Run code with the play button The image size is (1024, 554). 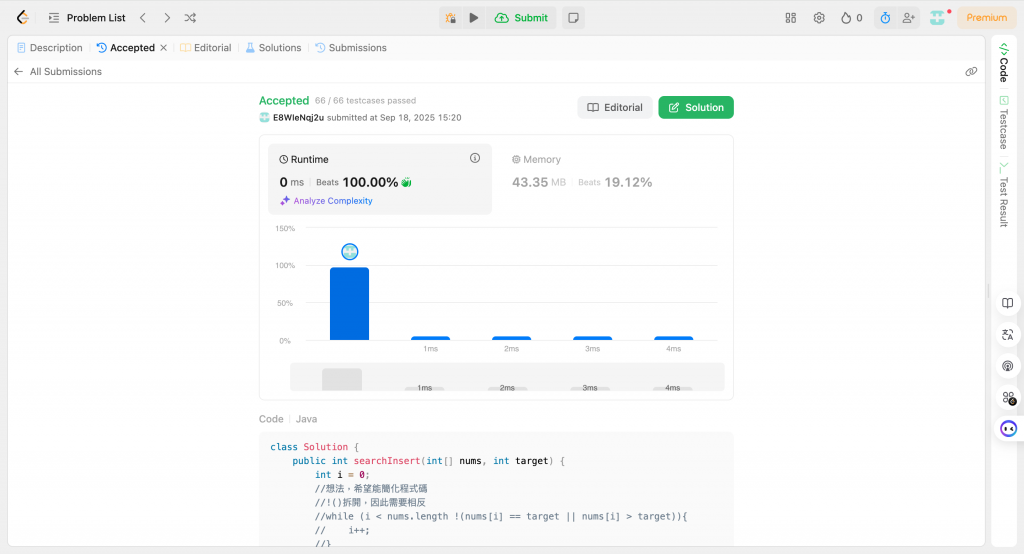[x=473, y=18]
